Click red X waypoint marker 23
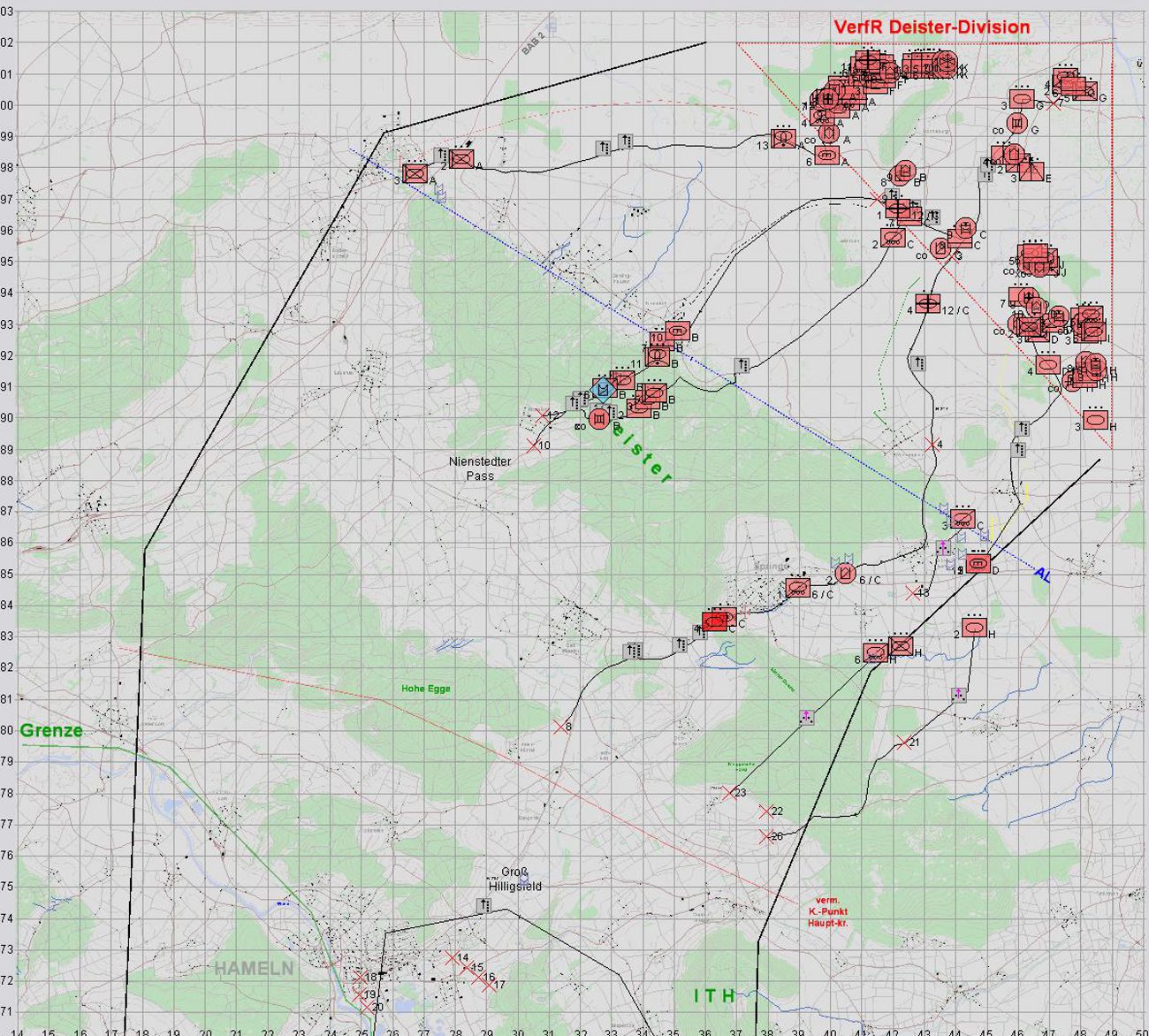Viewport: 1149px width, 1036px height. [x=729, y=793]
